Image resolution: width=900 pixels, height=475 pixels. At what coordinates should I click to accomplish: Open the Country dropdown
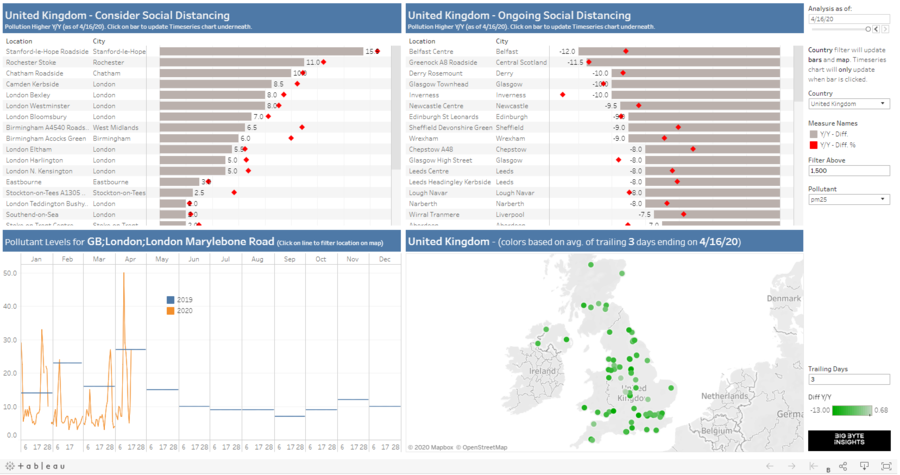click(x=848, y=103)
